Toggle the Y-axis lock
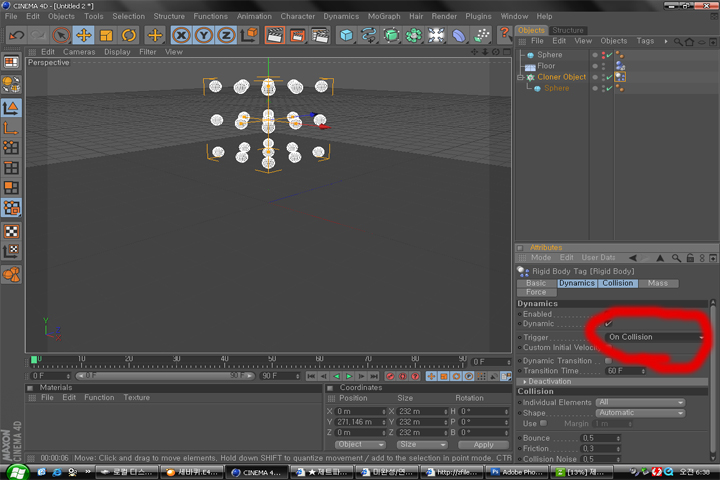The height and width of the screenshot is (480, 720). tap(203, 35)
